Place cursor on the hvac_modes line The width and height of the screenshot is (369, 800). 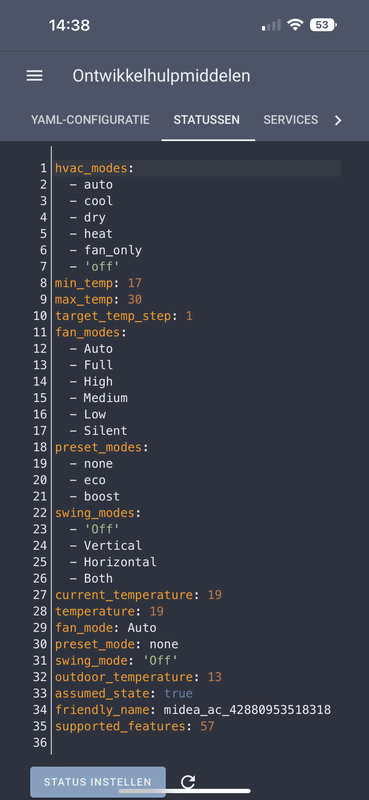click(x=198, y=168)
